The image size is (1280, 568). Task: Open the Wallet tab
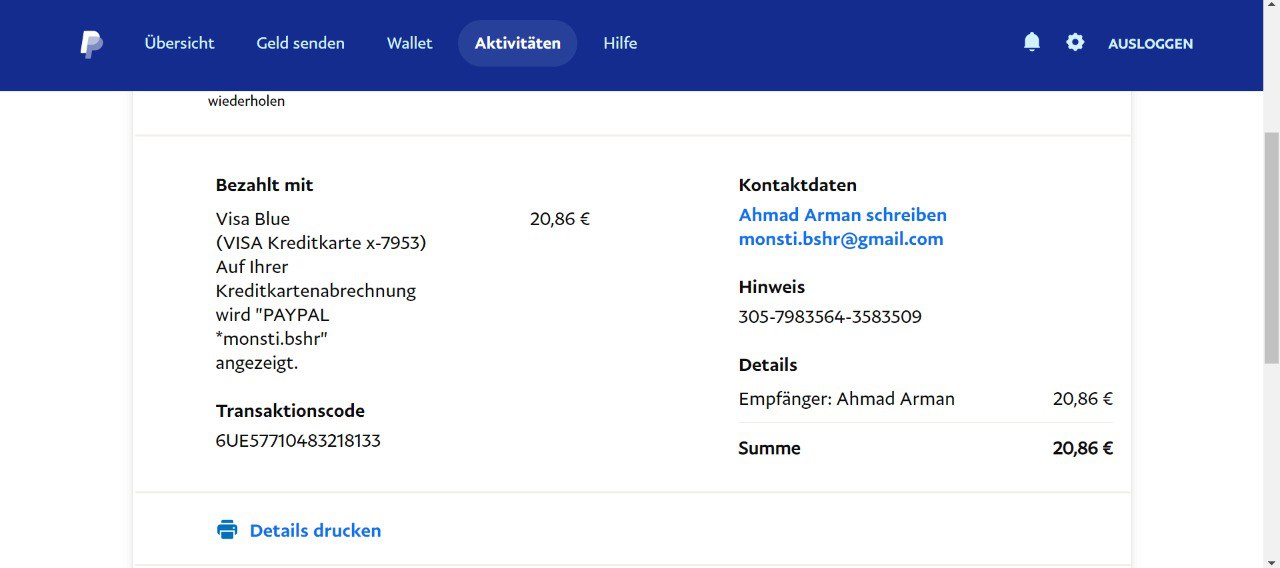410,43
